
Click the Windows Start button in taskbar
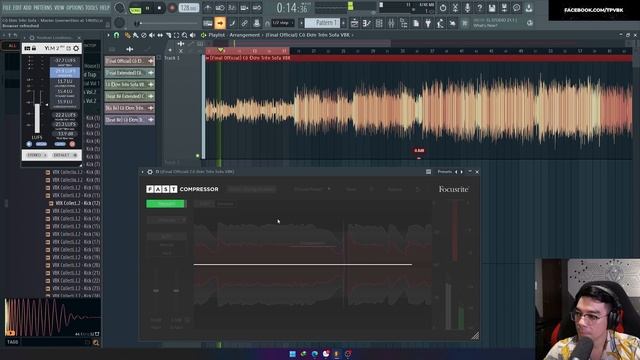(292, 354)
